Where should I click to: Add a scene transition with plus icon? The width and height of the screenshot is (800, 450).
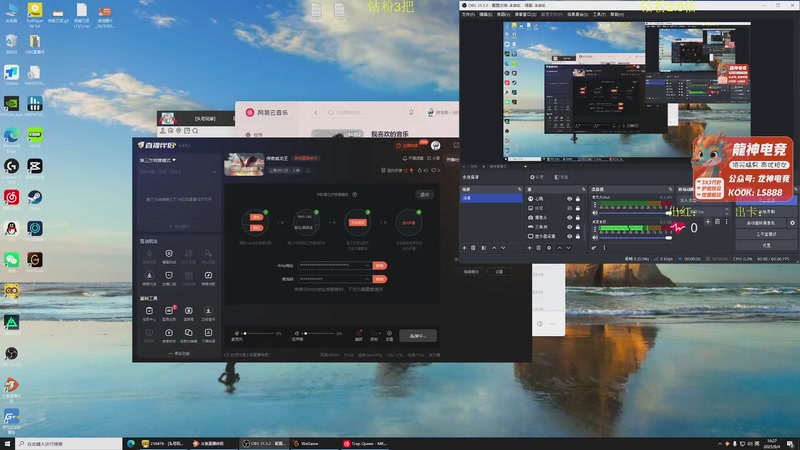pos(708,221)
